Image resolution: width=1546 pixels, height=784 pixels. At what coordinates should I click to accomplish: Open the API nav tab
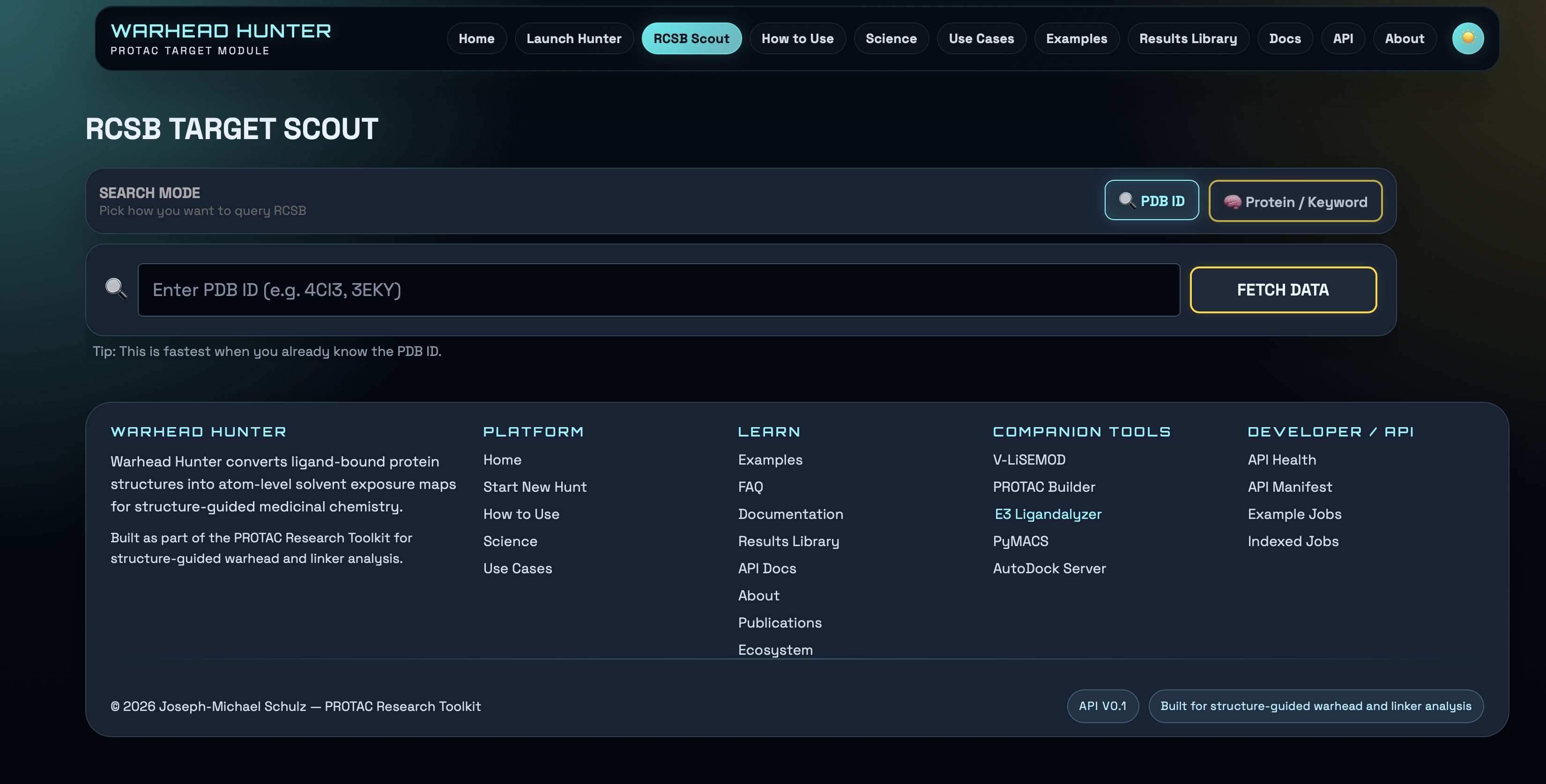[1343, 38]
